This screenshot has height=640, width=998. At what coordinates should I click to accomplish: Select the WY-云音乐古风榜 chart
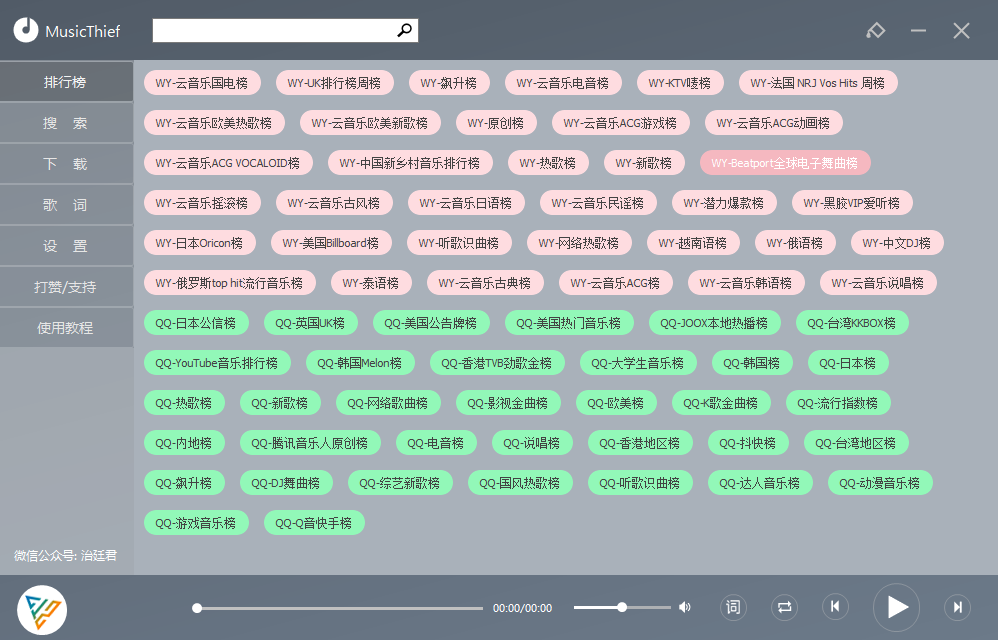[334, 203]
